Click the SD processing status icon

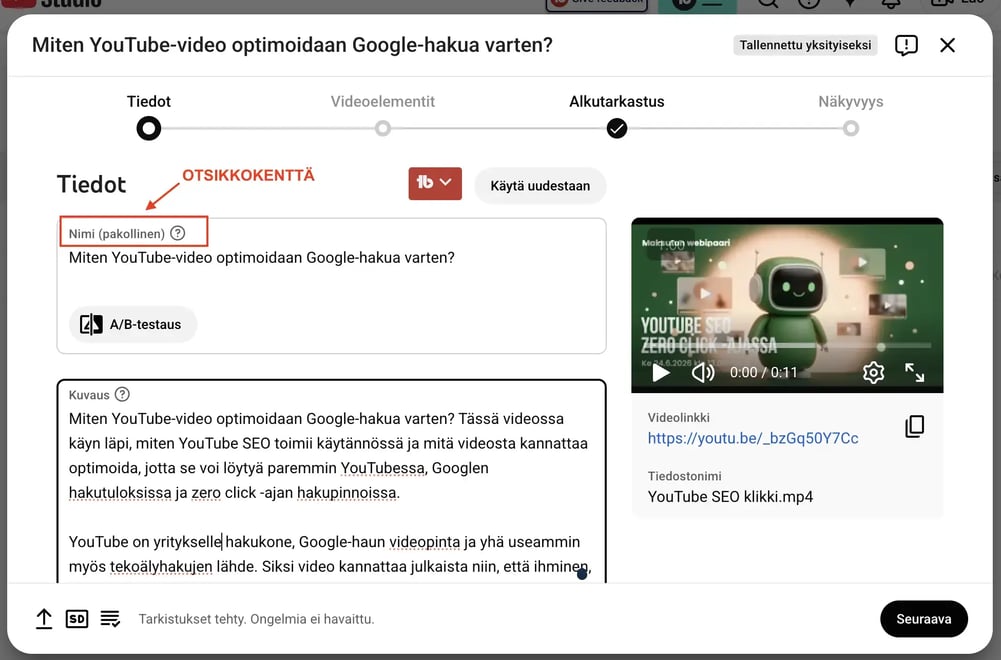[x=77, y=619]
